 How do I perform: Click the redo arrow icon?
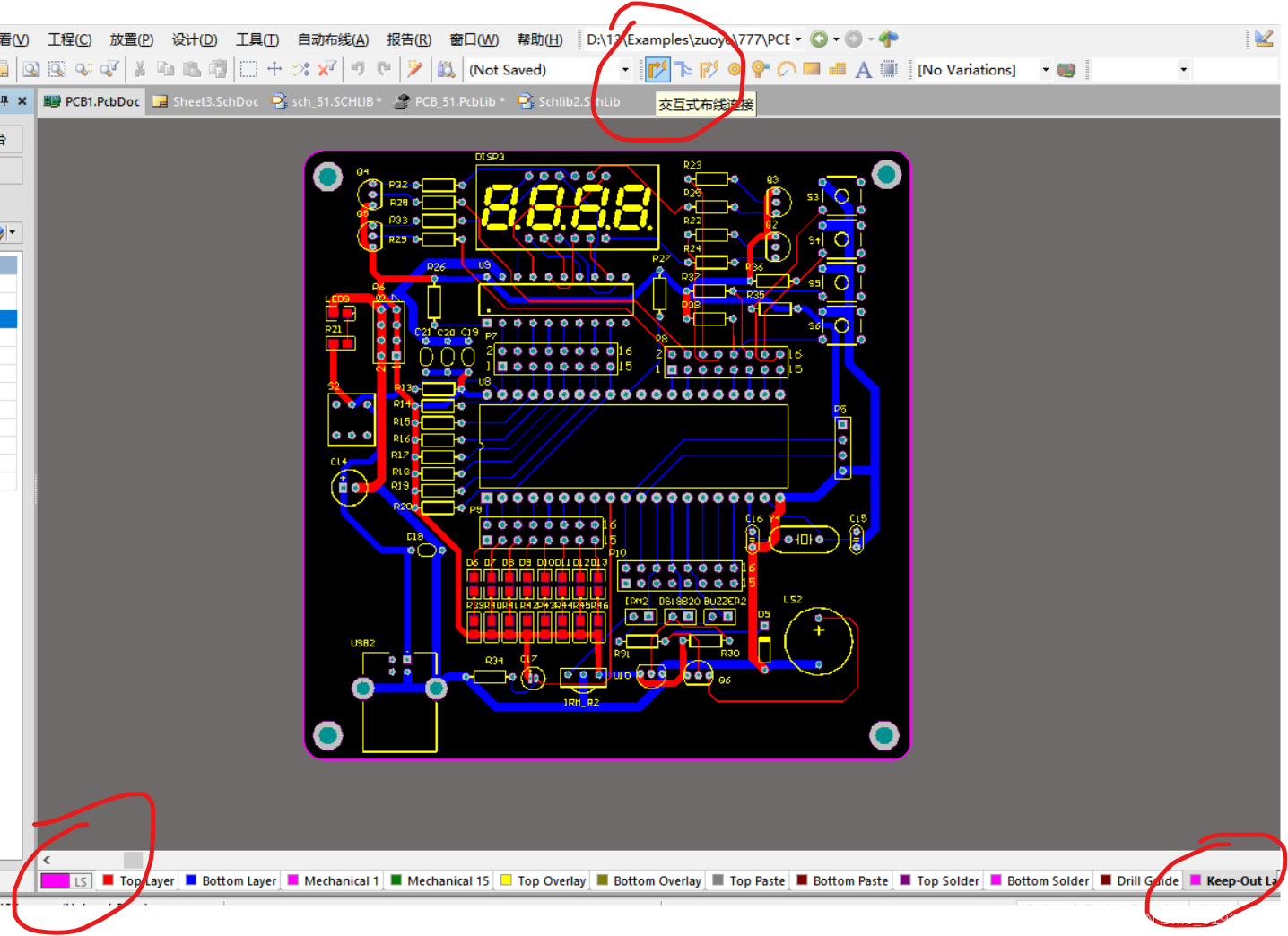384,69
